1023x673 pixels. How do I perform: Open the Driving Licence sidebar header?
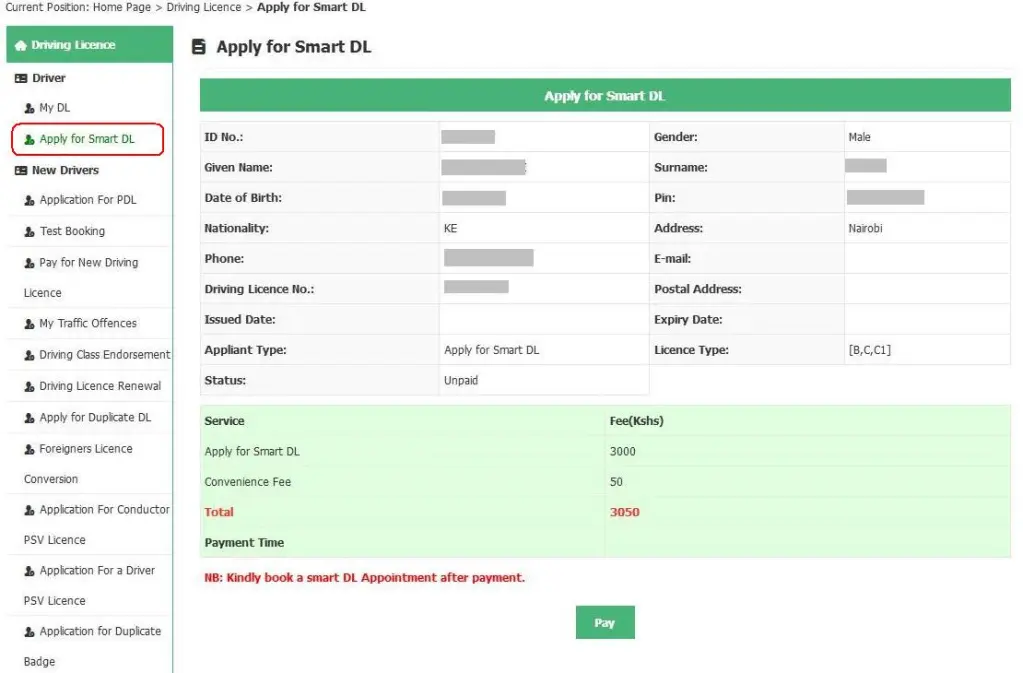click(89, 44)
